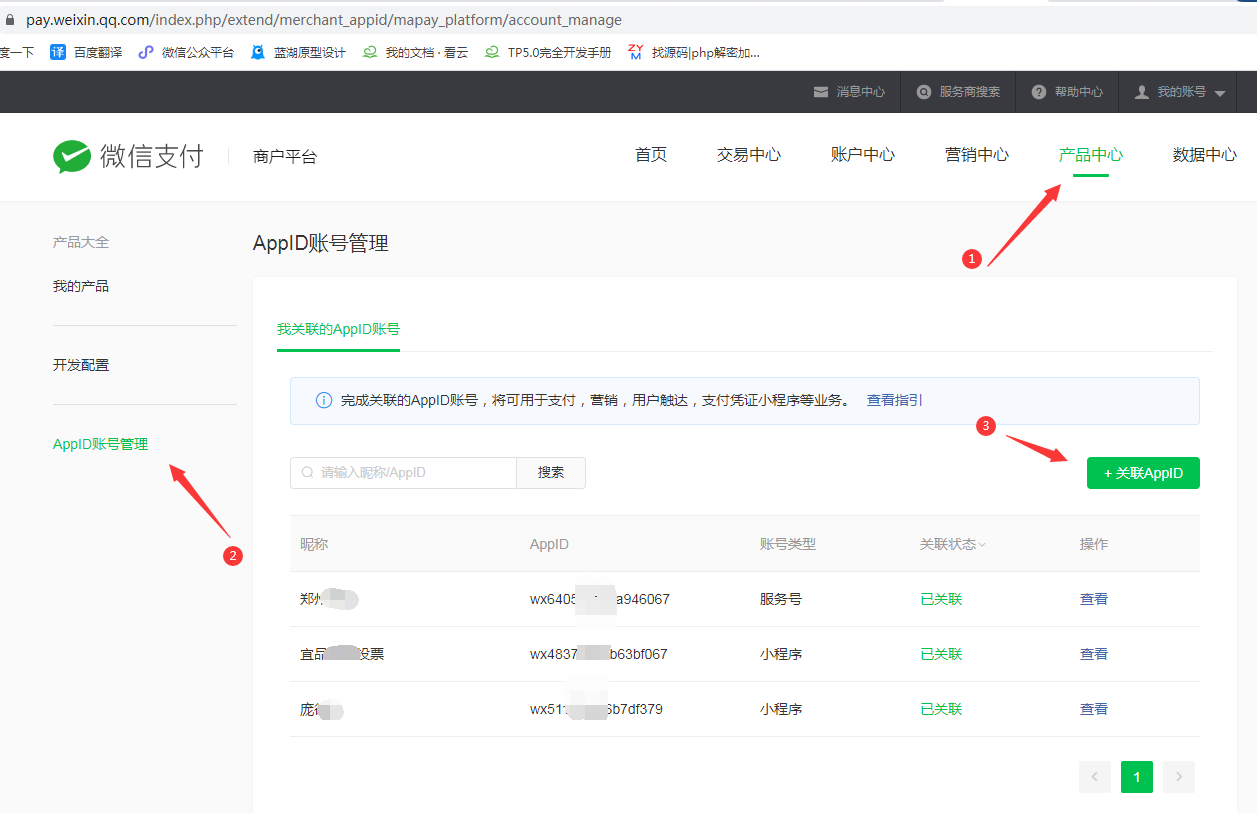
Task: Click the AppID账号管理 page title heading
Action: (x=321, y=243)
